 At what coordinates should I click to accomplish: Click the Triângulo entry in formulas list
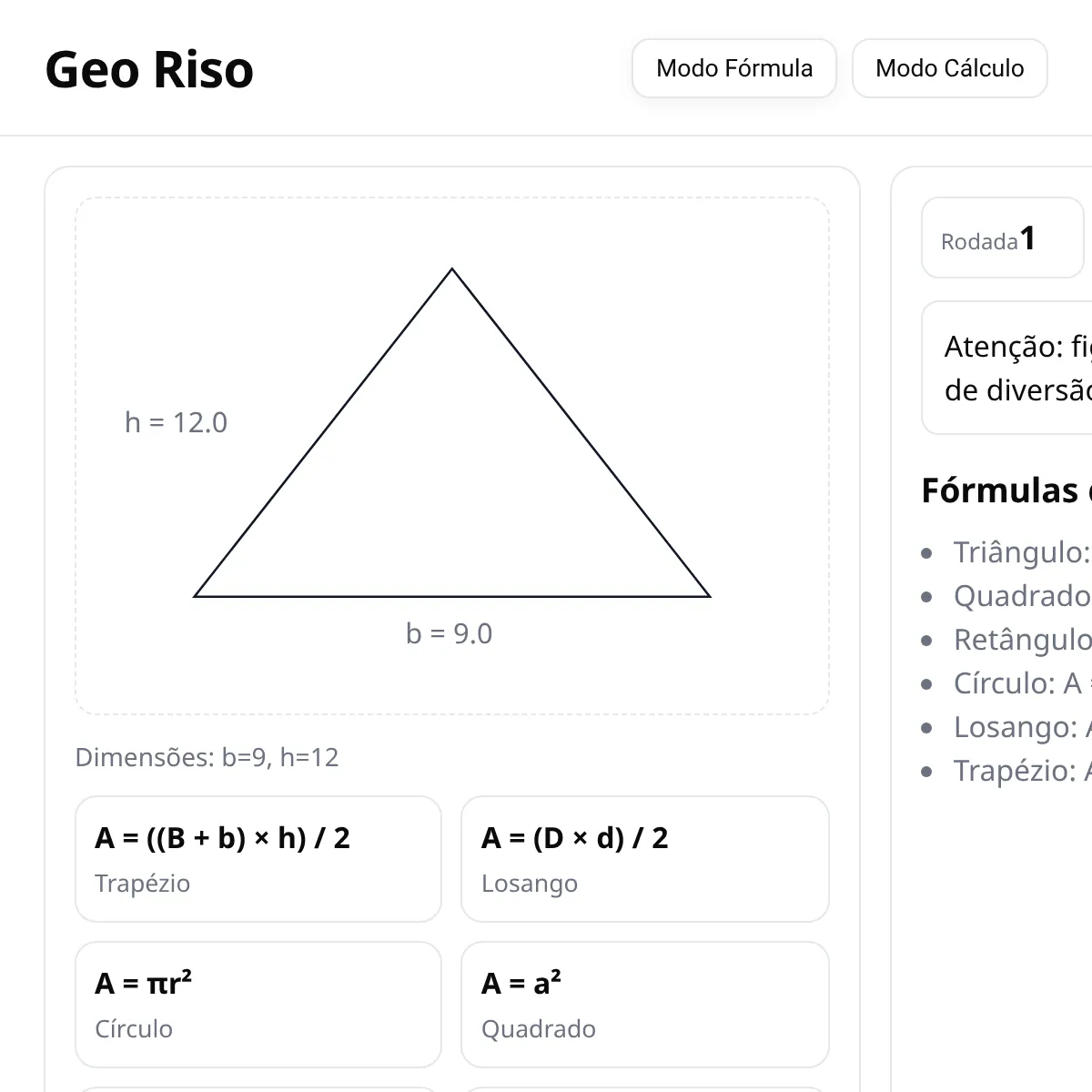coord(1021,552)
